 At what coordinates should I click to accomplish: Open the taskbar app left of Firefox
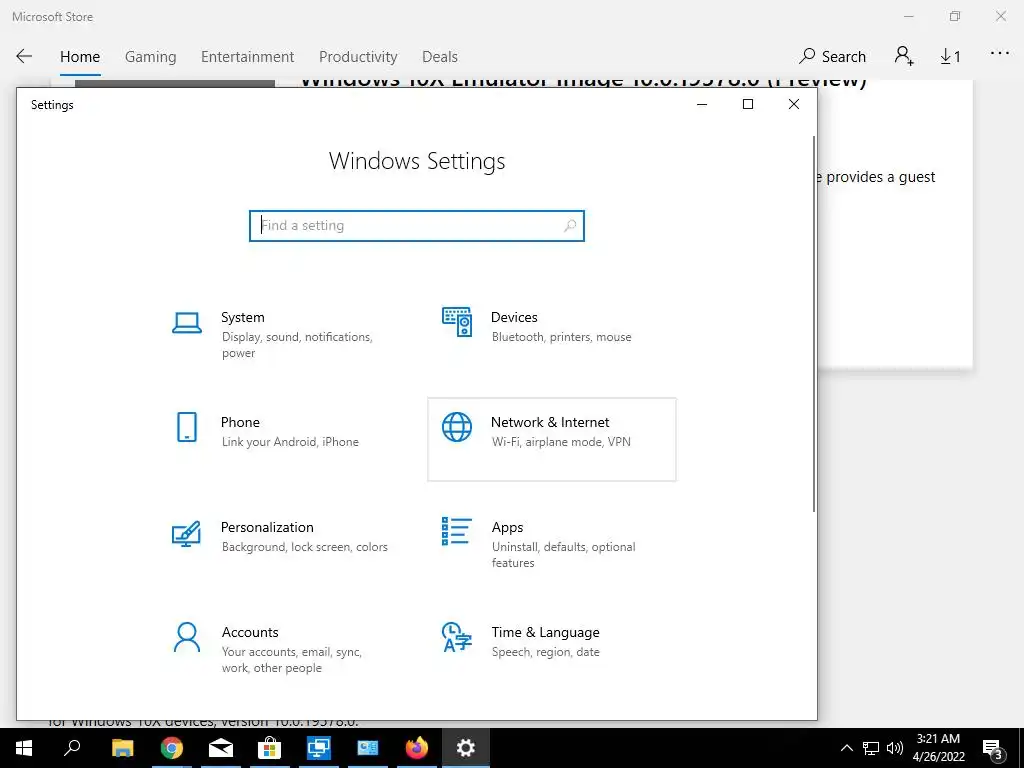[x=368, y=748]
